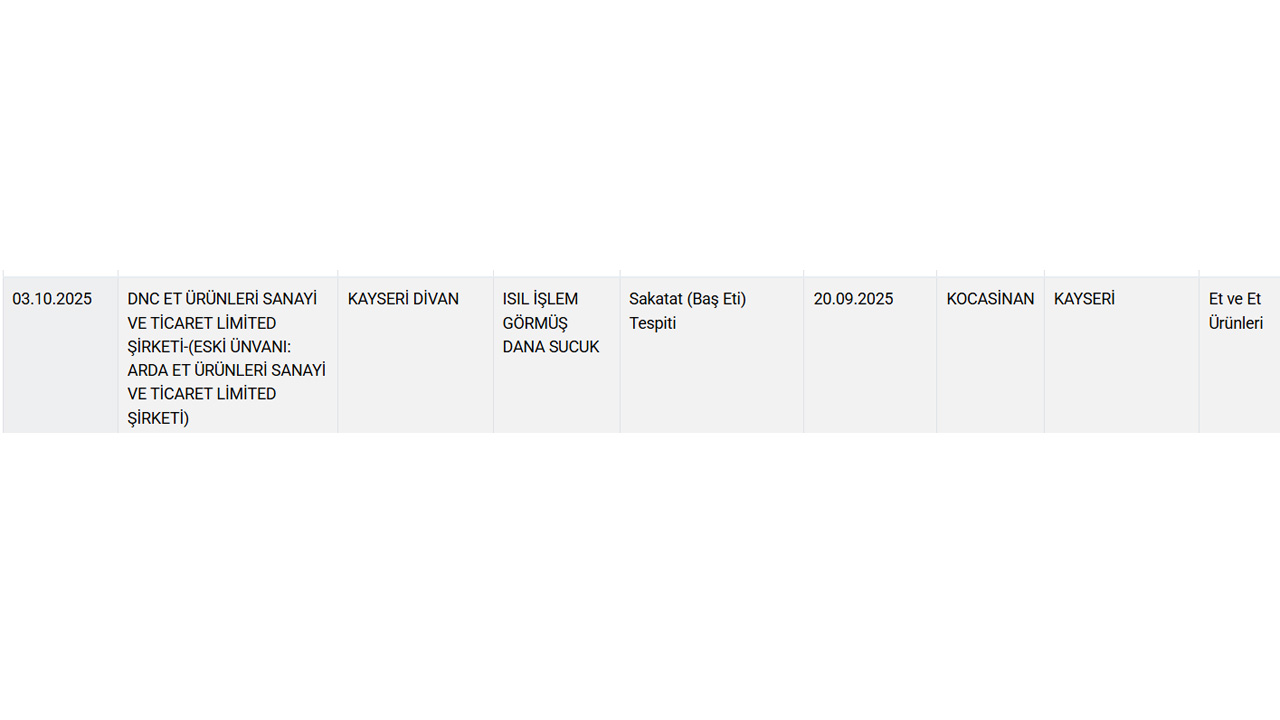
Task: Click the word GÖRMÜŞ
Action: click(535, 323)
